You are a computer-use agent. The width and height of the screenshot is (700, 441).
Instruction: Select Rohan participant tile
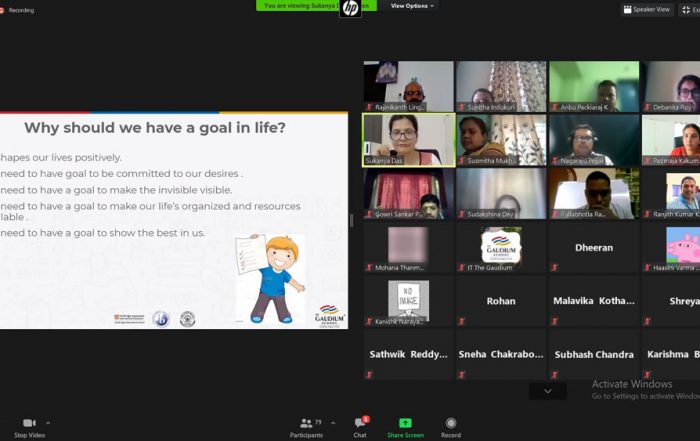[x=501, y=301]
